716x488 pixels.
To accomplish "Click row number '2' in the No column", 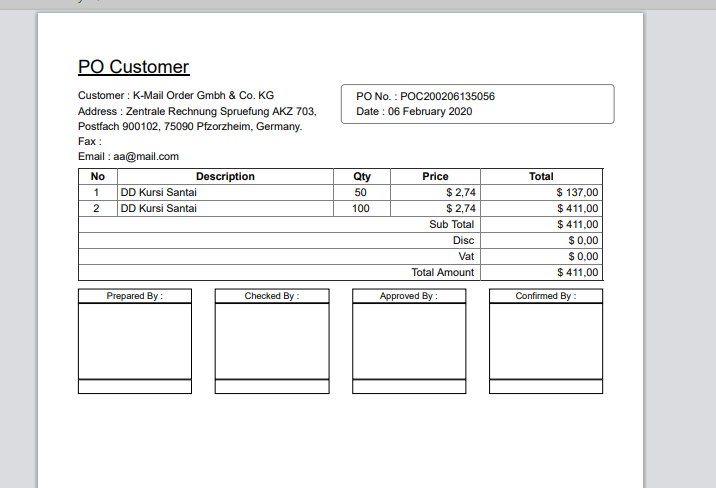I will tap(96, 209).
